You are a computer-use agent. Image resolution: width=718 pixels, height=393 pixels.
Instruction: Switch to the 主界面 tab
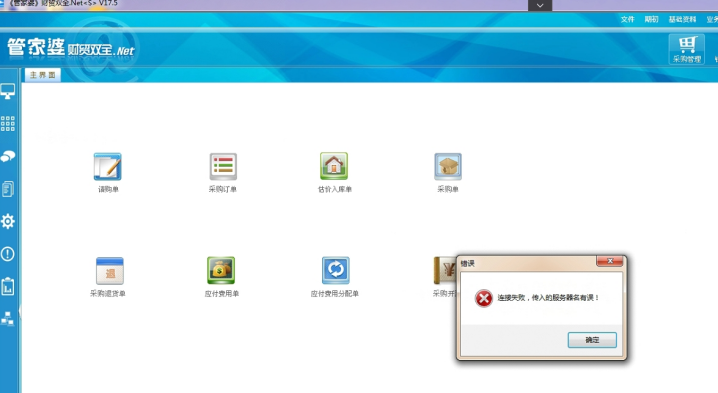(43, 75)
